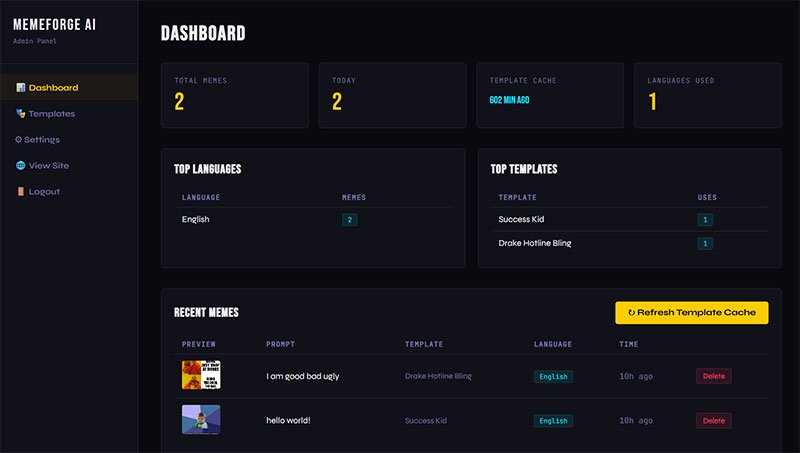Click the English tag on the hello world row
This screenshot has width=800, height=453.
pos(553,421)
